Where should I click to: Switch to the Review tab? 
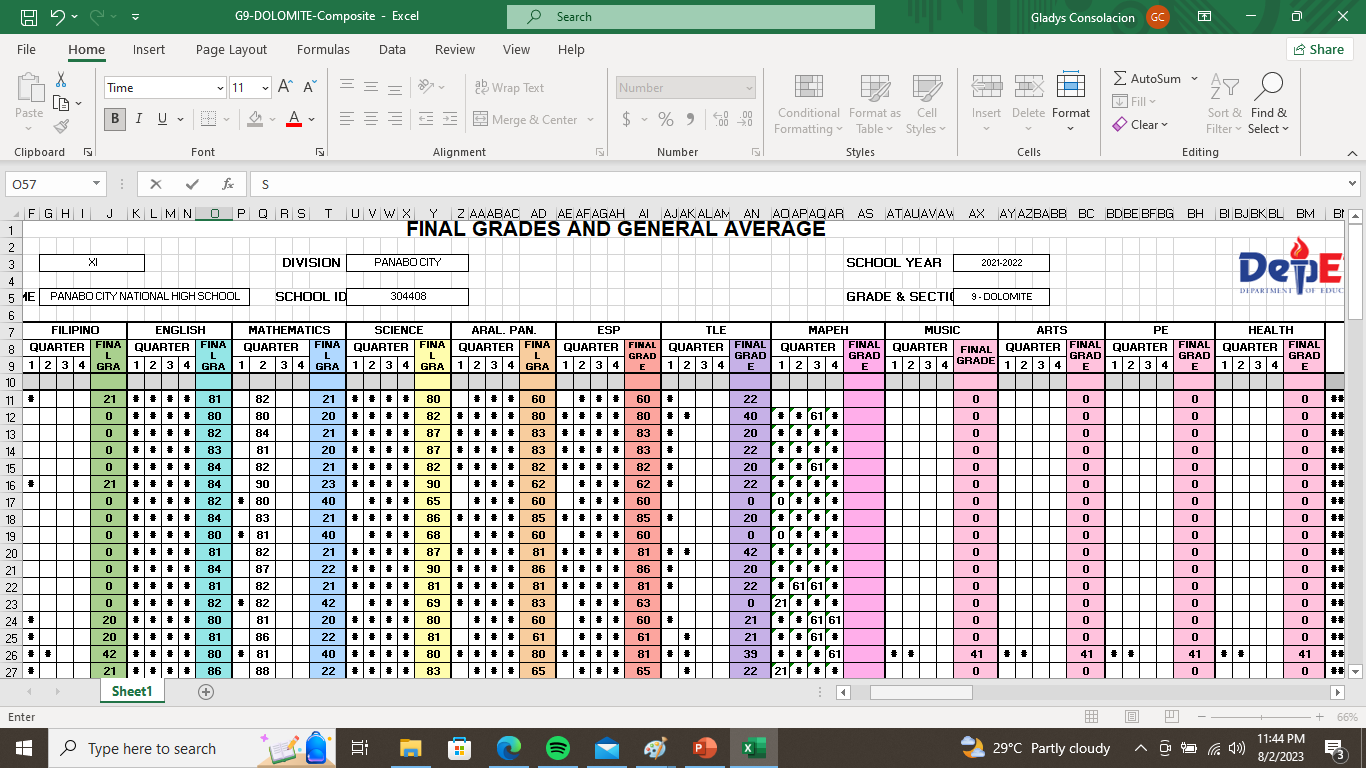pos(455,49)
